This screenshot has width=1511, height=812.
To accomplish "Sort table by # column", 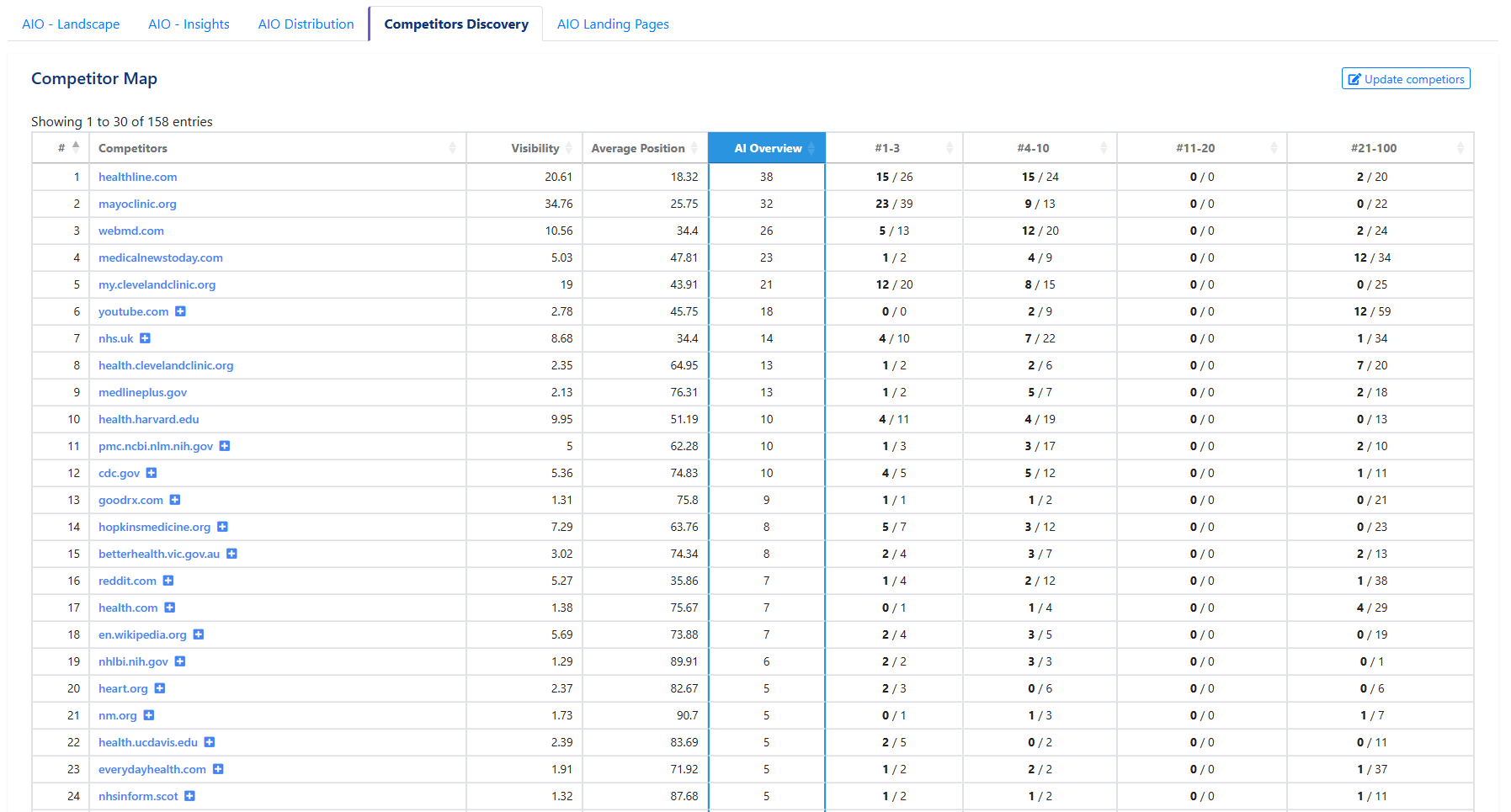I will click(x=61, y=148).
